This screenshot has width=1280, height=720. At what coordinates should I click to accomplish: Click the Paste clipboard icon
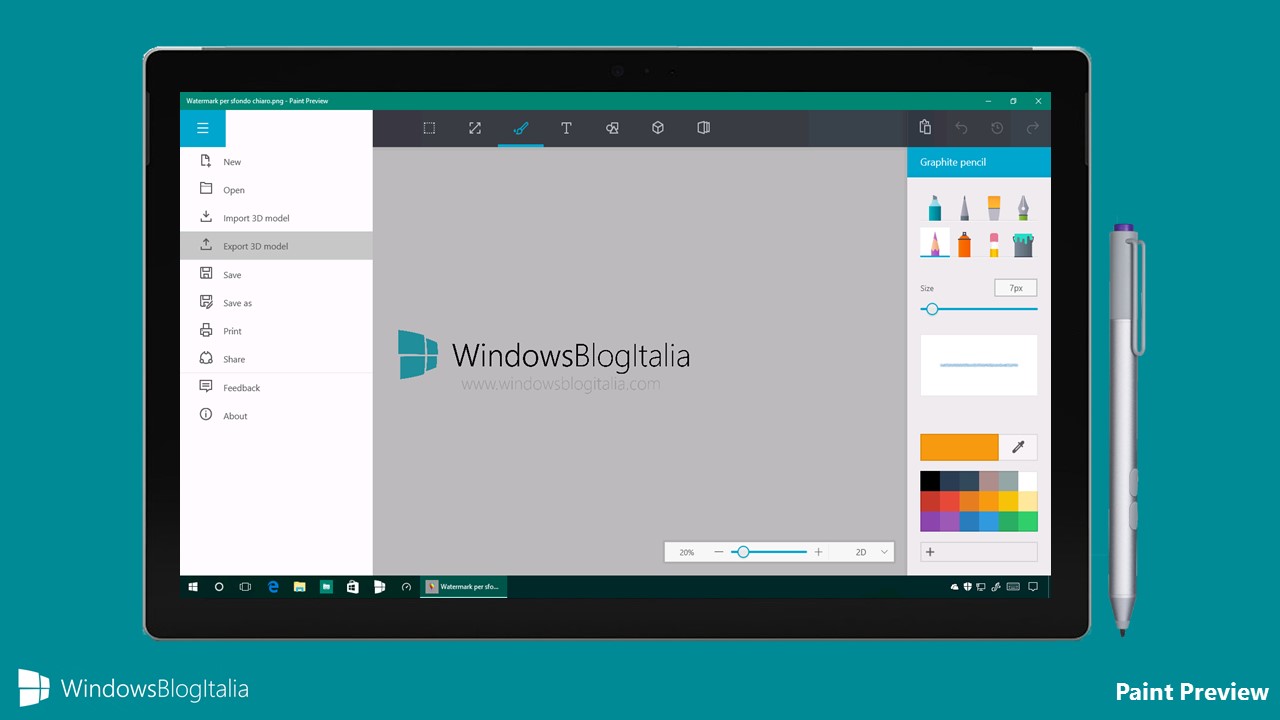925,128
